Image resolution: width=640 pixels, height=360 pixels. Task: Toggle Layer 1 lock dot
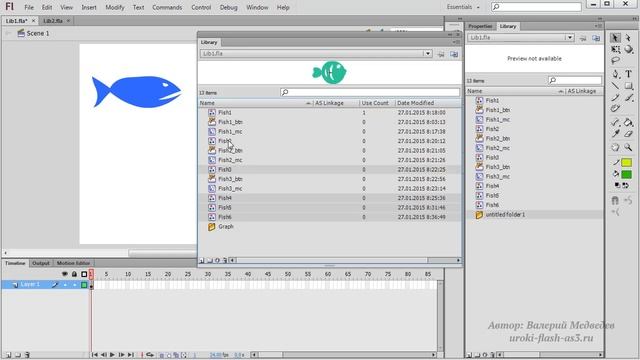pyautogui.click(x=74, y=285)
